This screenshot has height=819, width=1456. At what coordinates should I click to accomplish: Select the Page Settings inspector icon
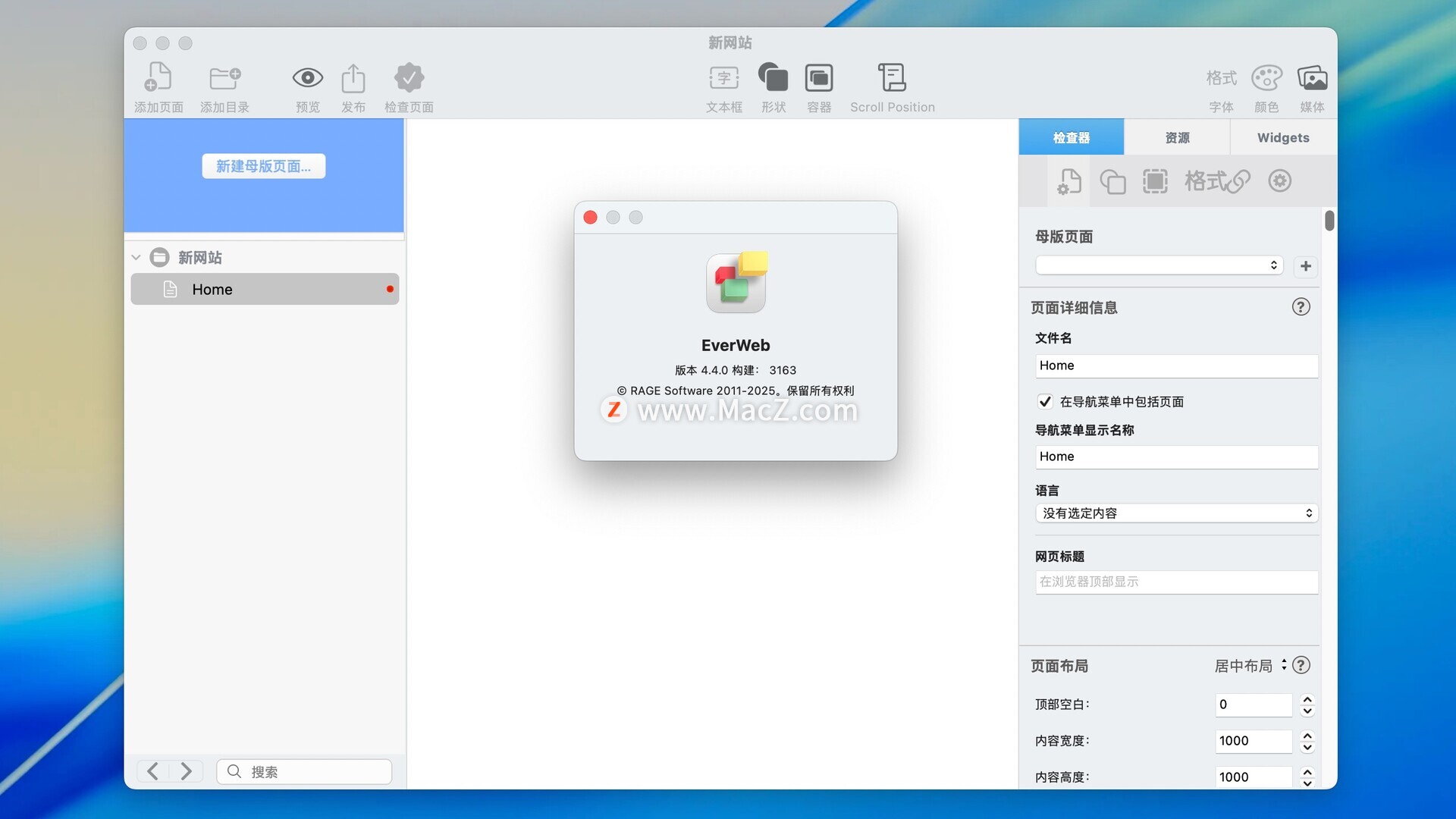[x=1069, y=181]
